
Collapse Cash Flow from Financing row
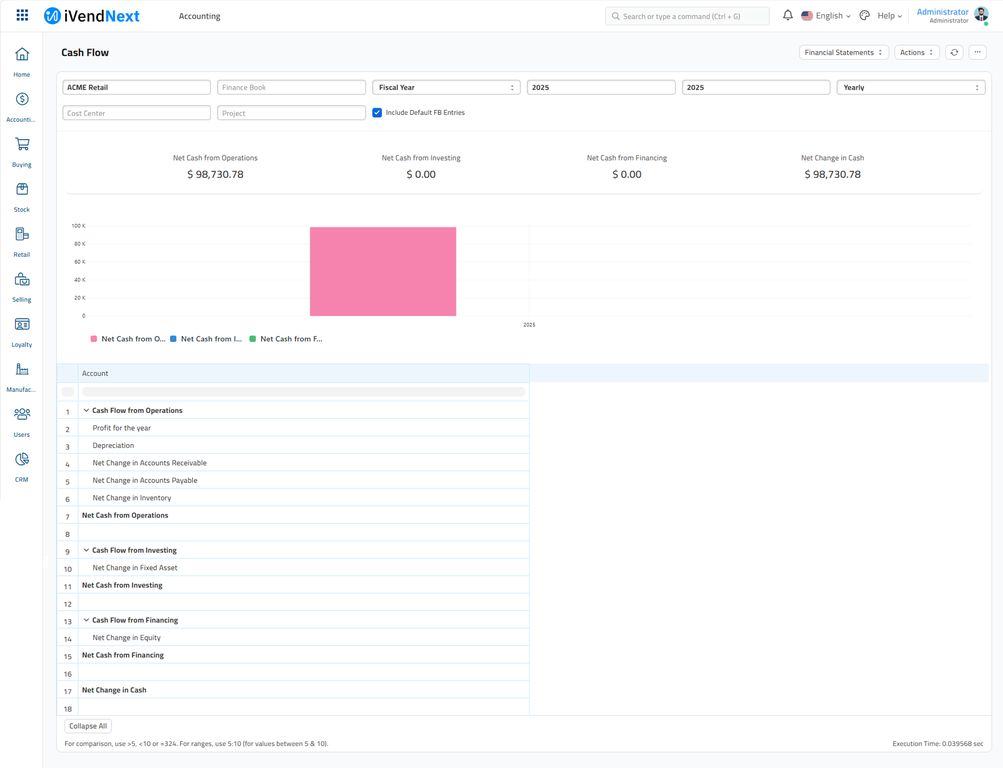pyautogui.click(x=86, y=620)
